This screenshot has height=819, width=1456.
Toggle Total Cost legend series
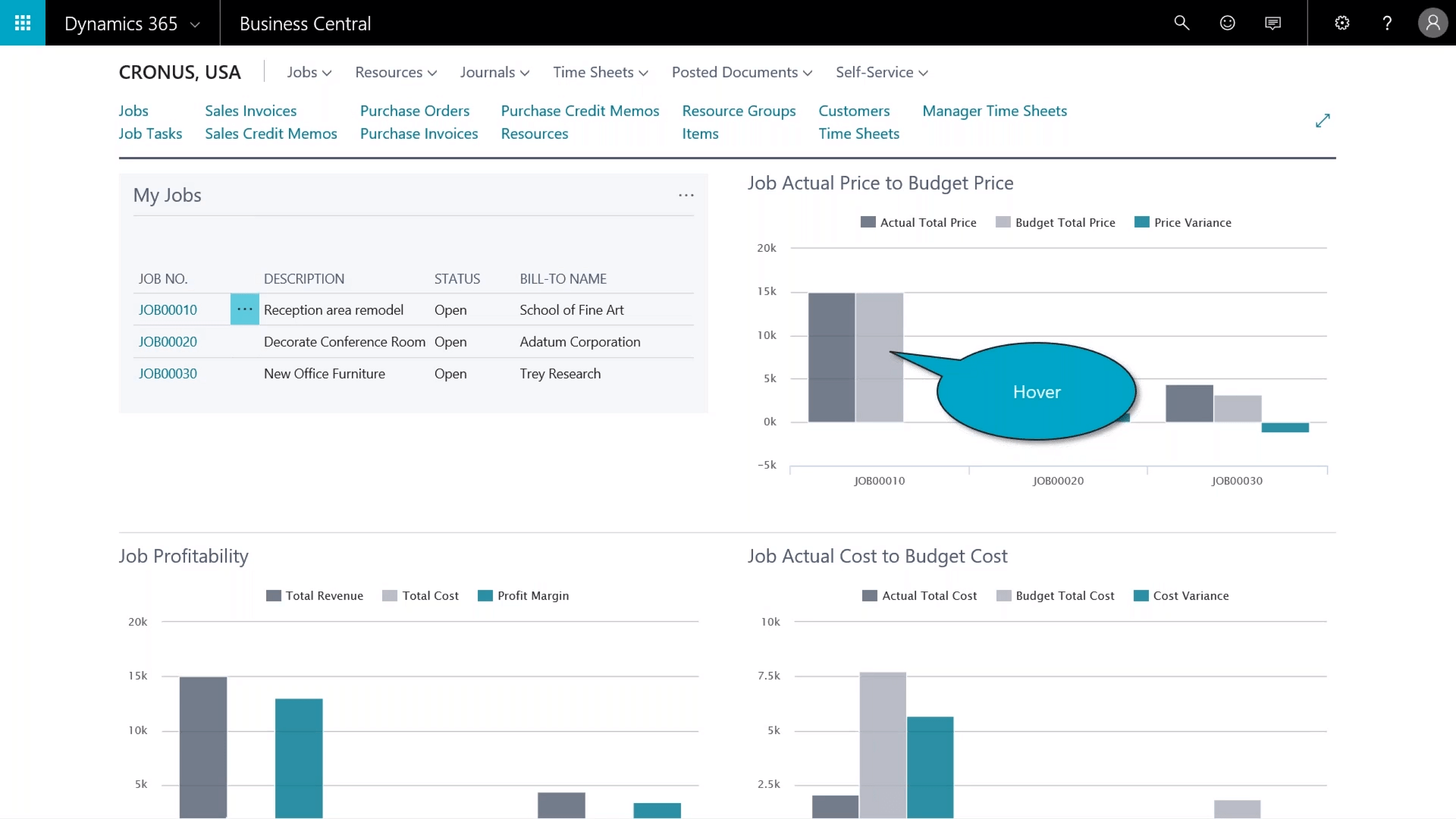click(x=421, y=595)
